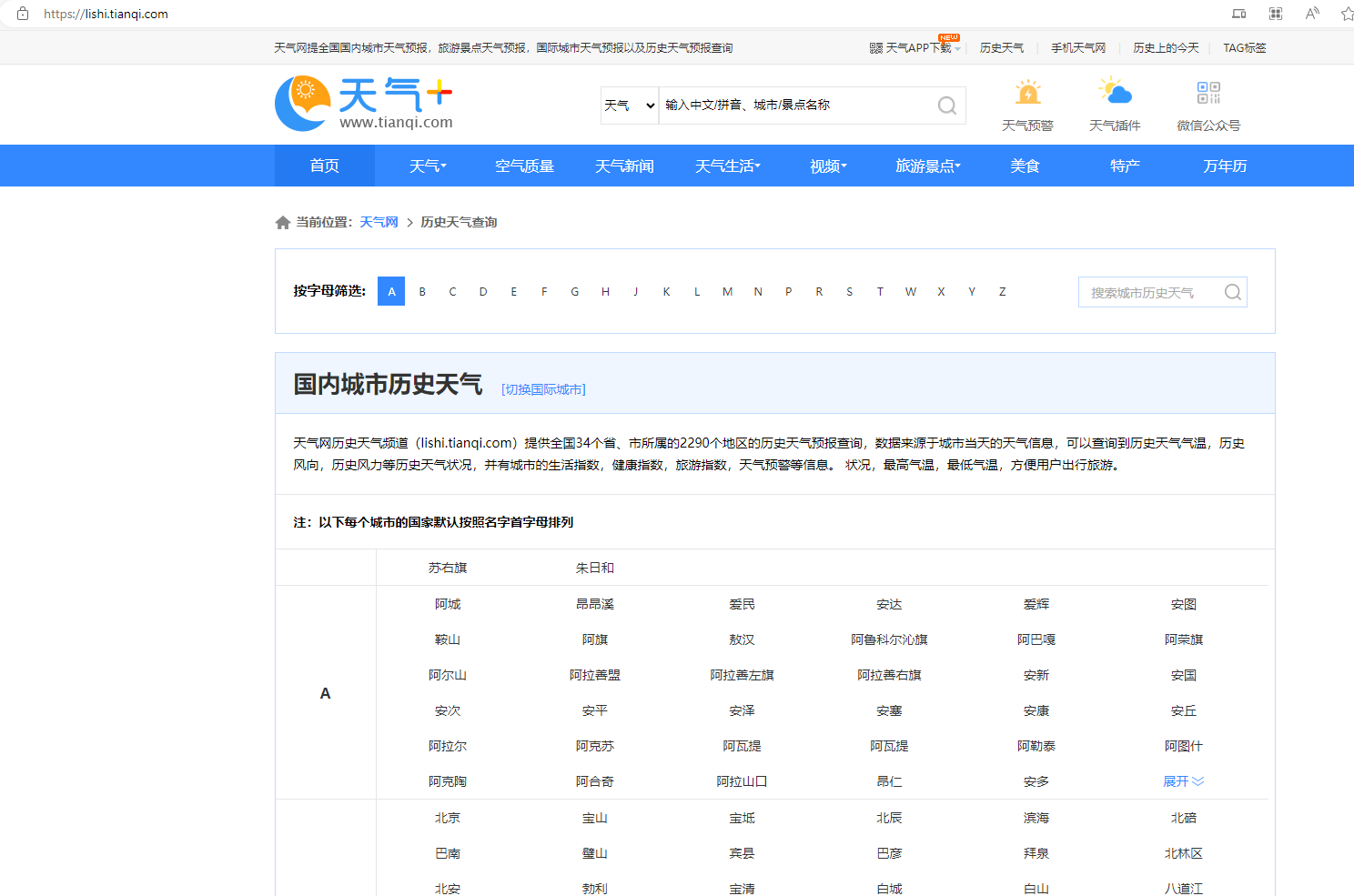Open 阿荣旗 historical weather
Viewport: 1354px width, 896px height.
[1184, 639]
